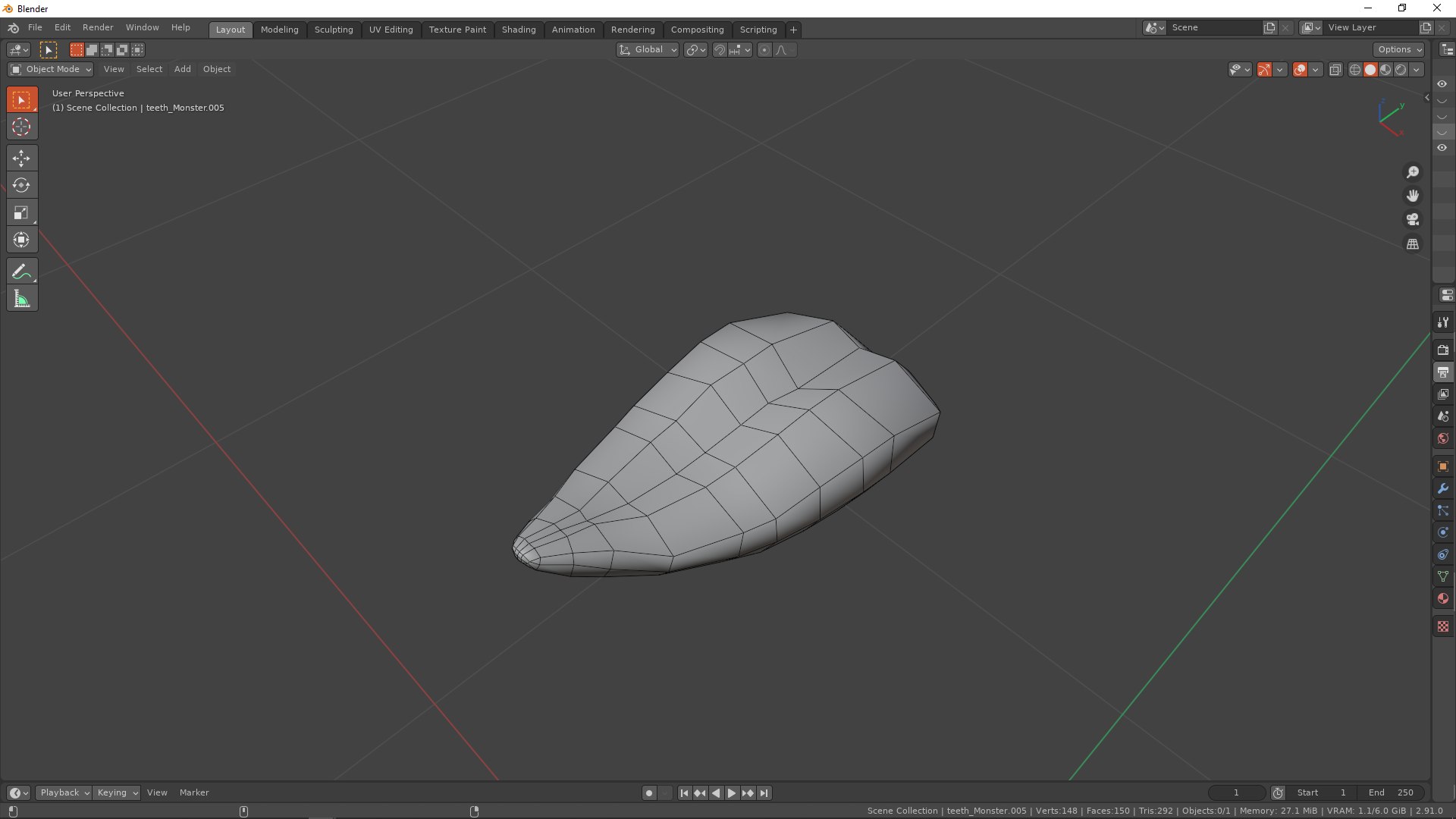The image size is (1456, 819).
Task: Open the Object Mode dropdown
Action: point(50,69)
